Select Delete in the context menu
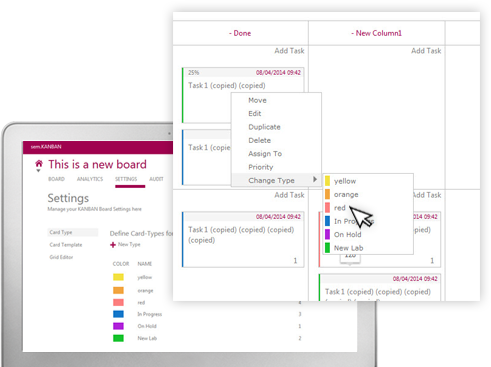 click(259, 140)
